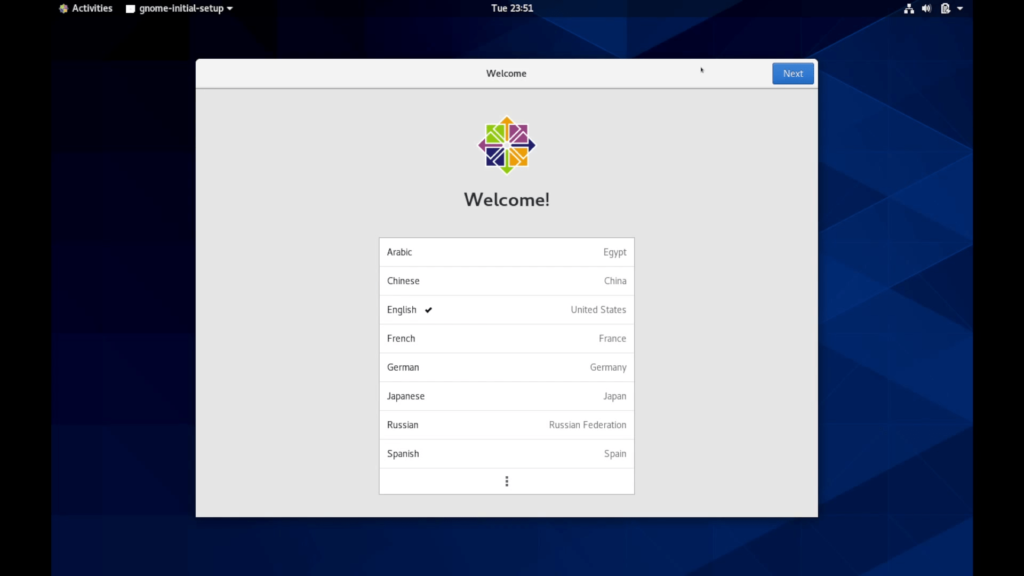
Task: Select English language row
Action: coord(506,310)
